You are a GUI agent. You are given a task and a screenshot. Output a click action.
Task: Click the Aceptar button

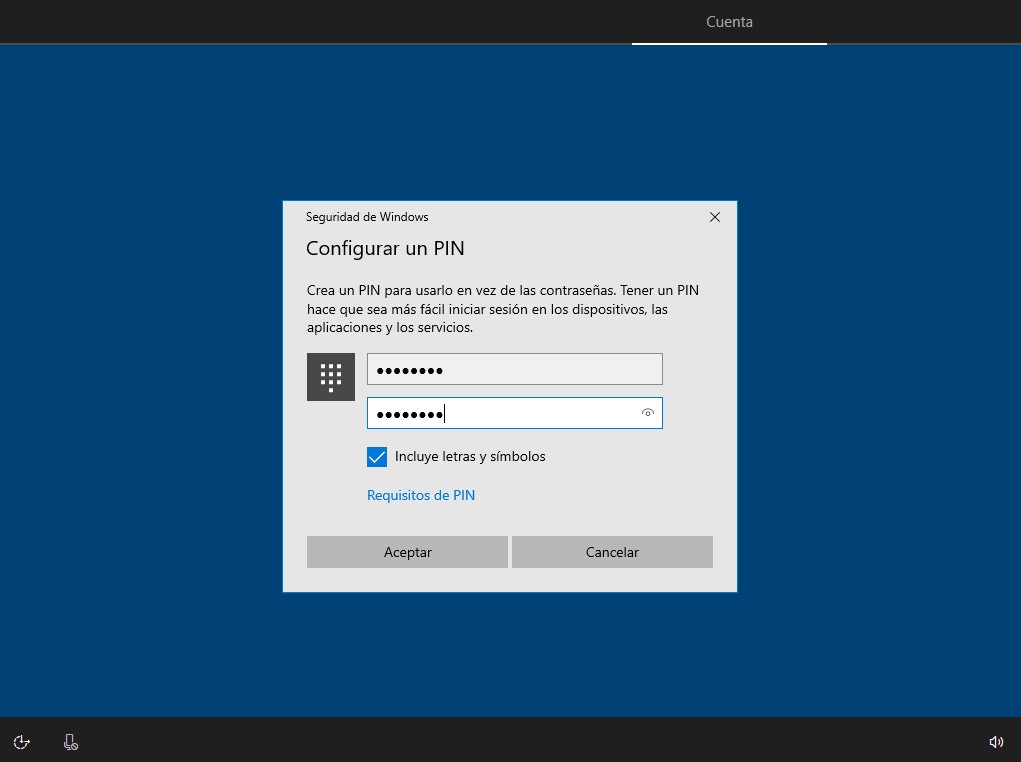coord(407,552)
